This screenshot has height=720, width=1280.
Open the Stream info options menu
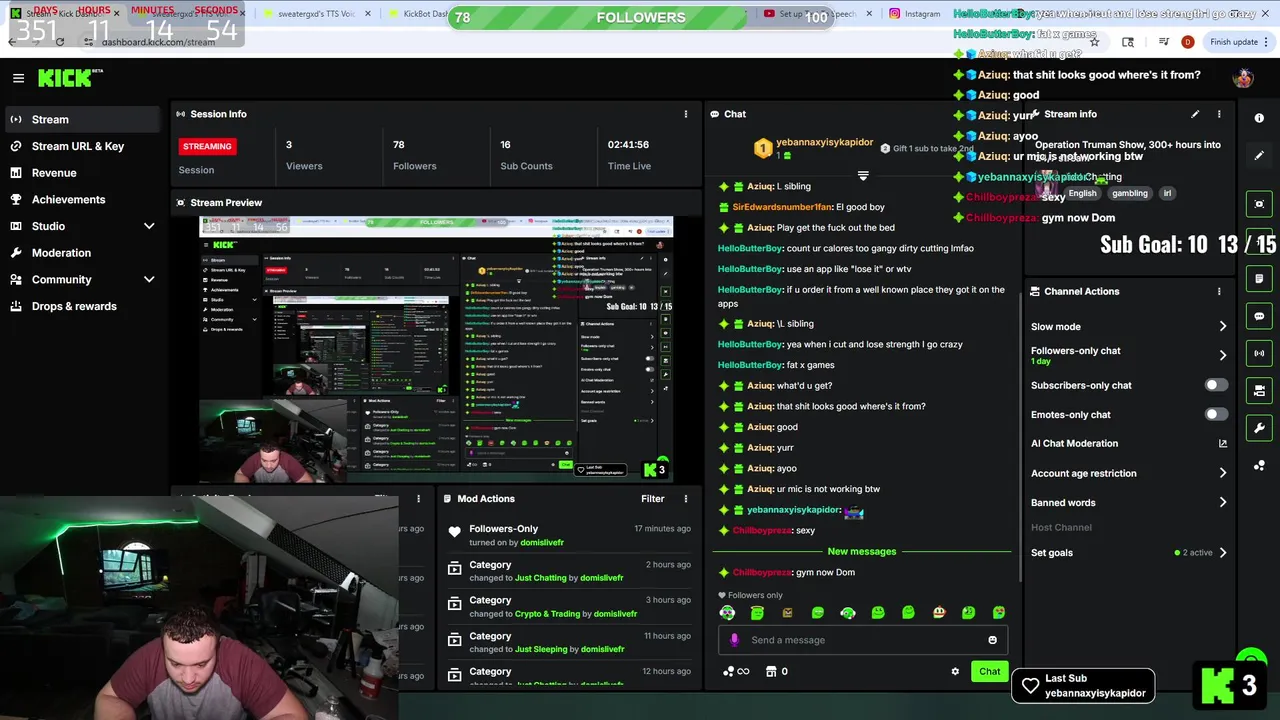[x=1219, y=114]
